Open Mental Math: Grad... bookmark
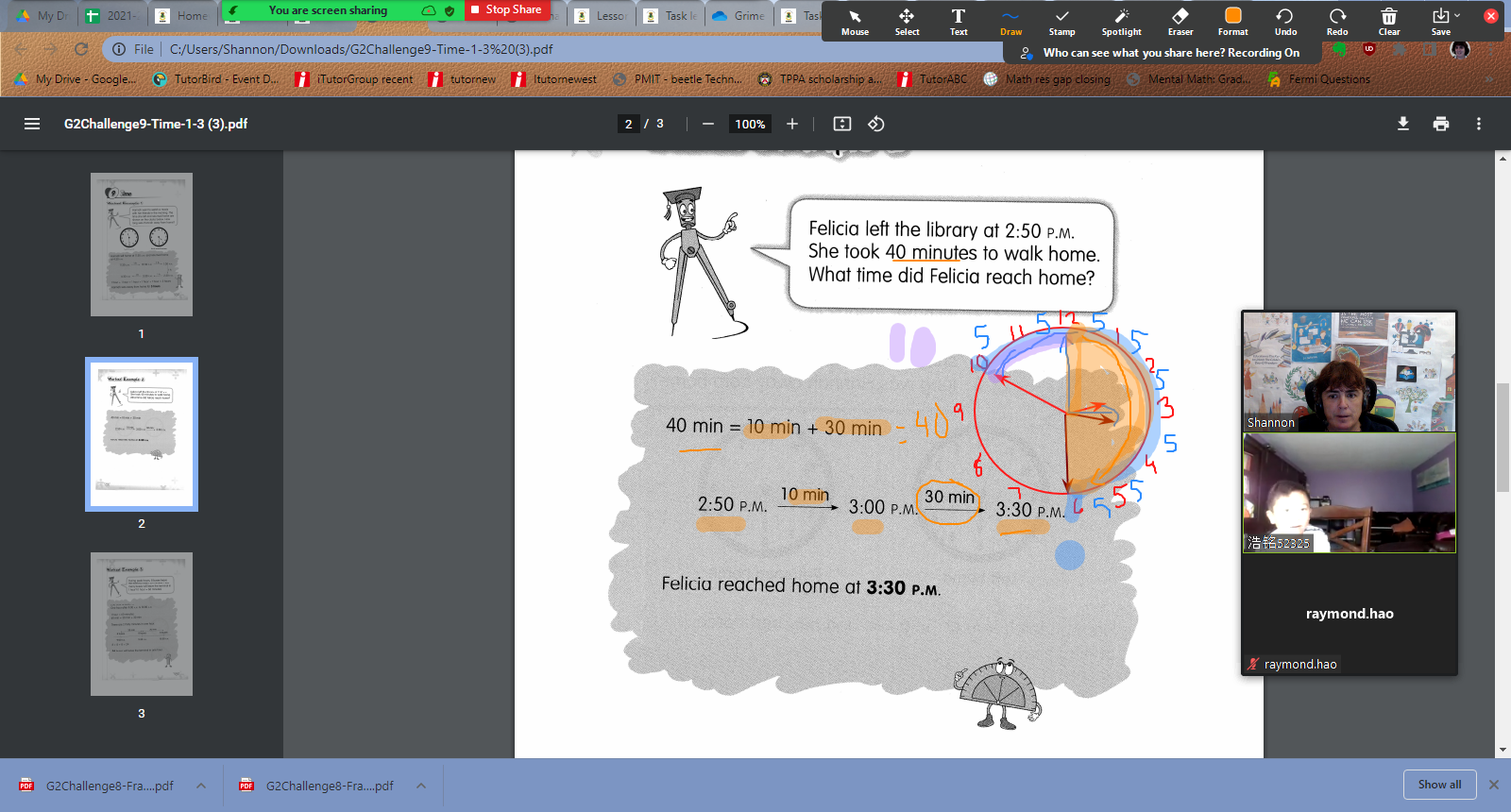This screenshot has width=1511, height=812. coord(1188,79)
